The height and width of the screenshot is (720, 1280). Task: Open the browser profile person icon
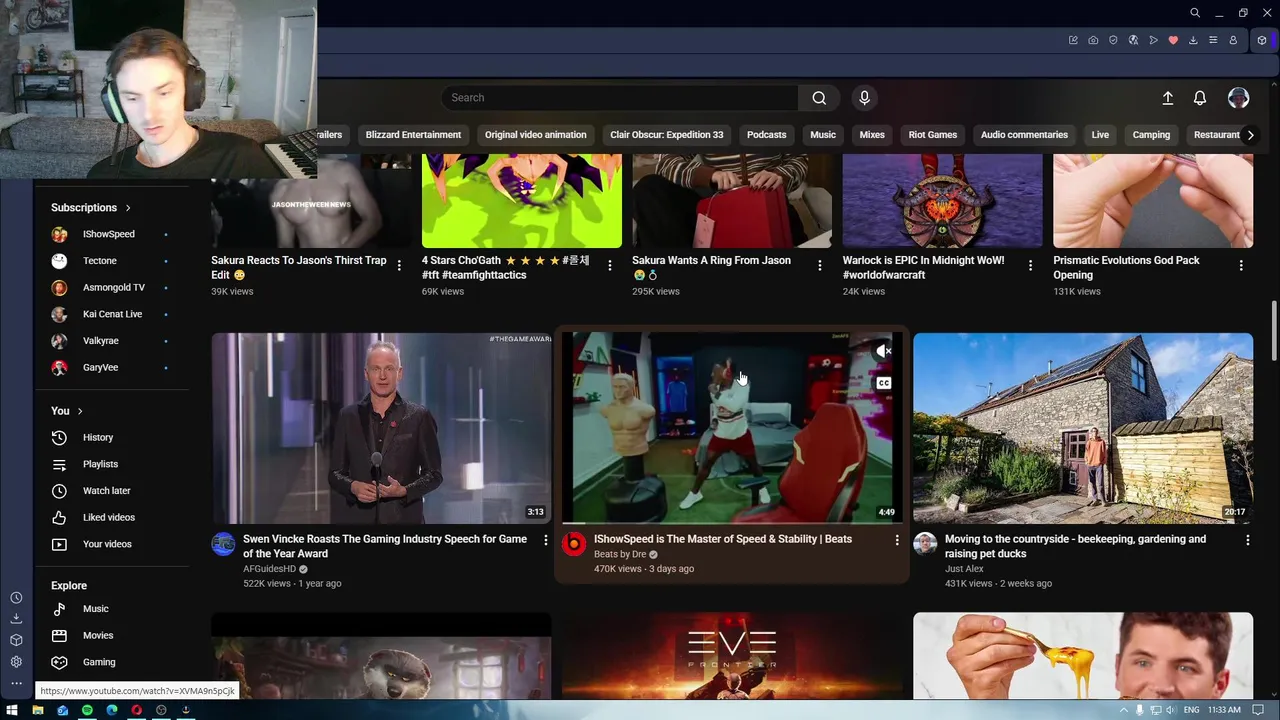(1233, 40)
